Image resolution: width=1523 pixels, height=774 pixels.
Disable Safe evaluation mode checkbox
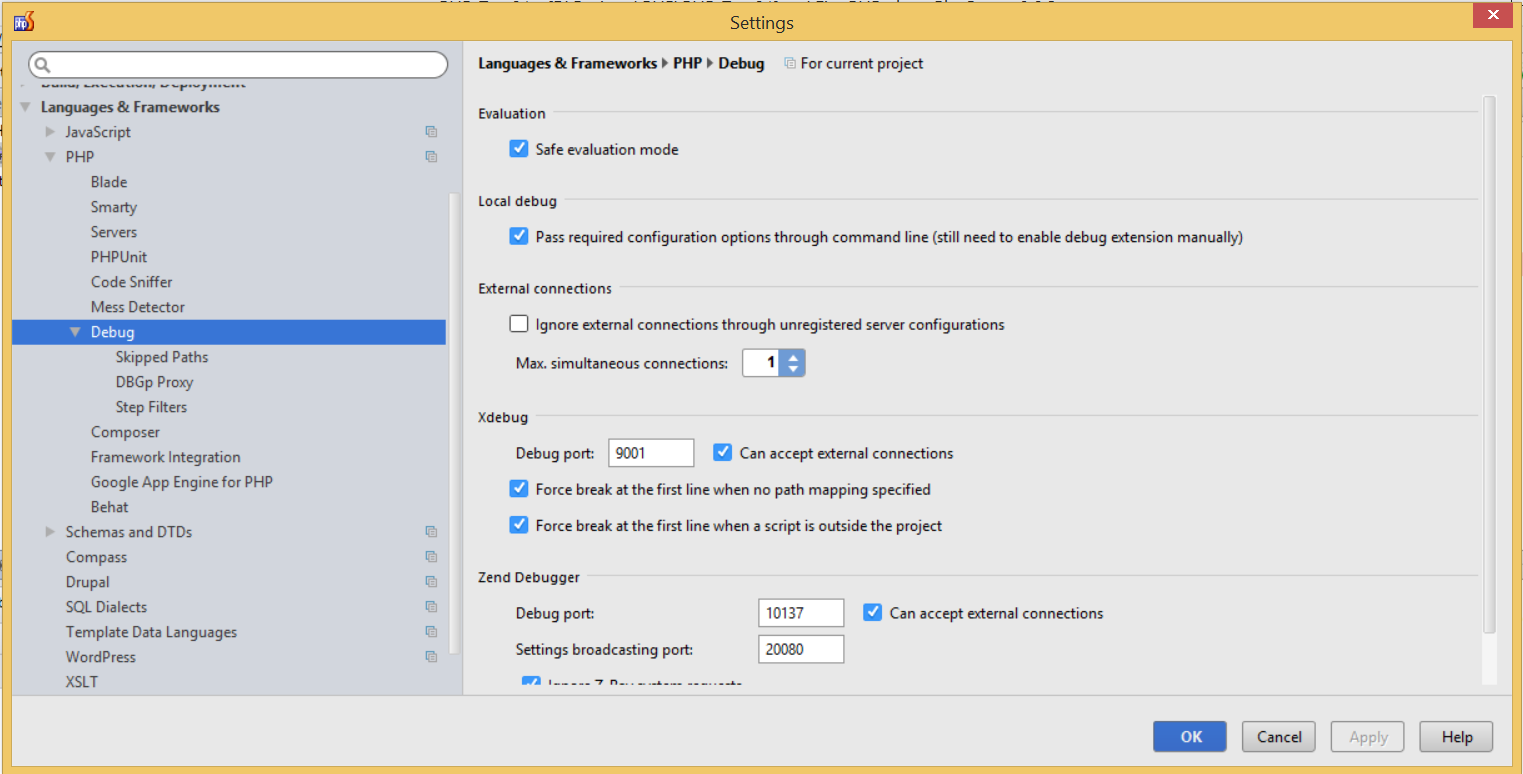click(x=518, y=149)
